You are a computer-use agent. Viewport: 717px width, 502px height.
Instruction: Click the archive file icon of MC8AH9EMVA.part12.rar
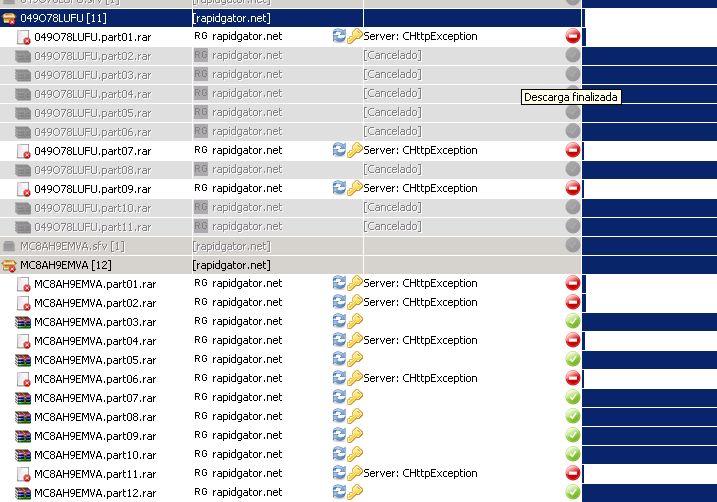coord(23,493)
